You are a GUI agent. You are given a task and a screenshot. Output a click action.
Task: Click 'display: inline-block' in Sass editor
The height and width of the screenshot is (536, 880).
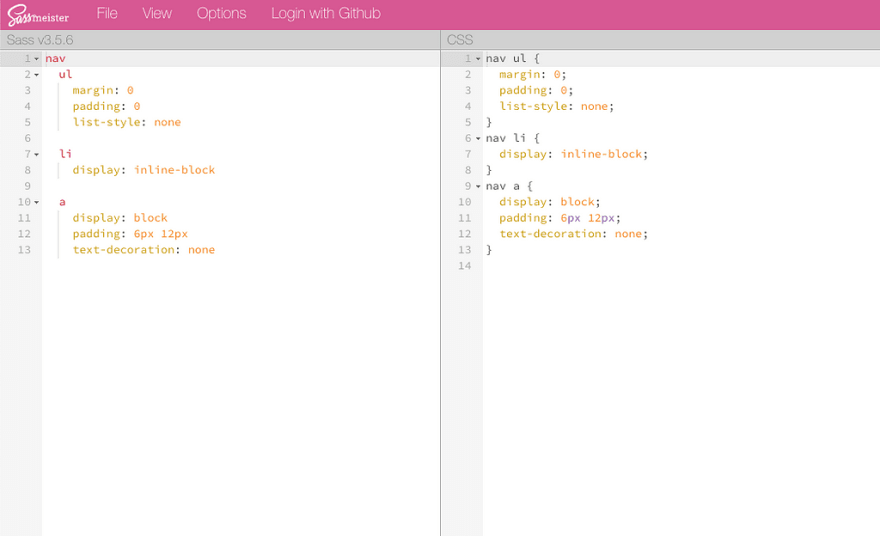point(144,170)
